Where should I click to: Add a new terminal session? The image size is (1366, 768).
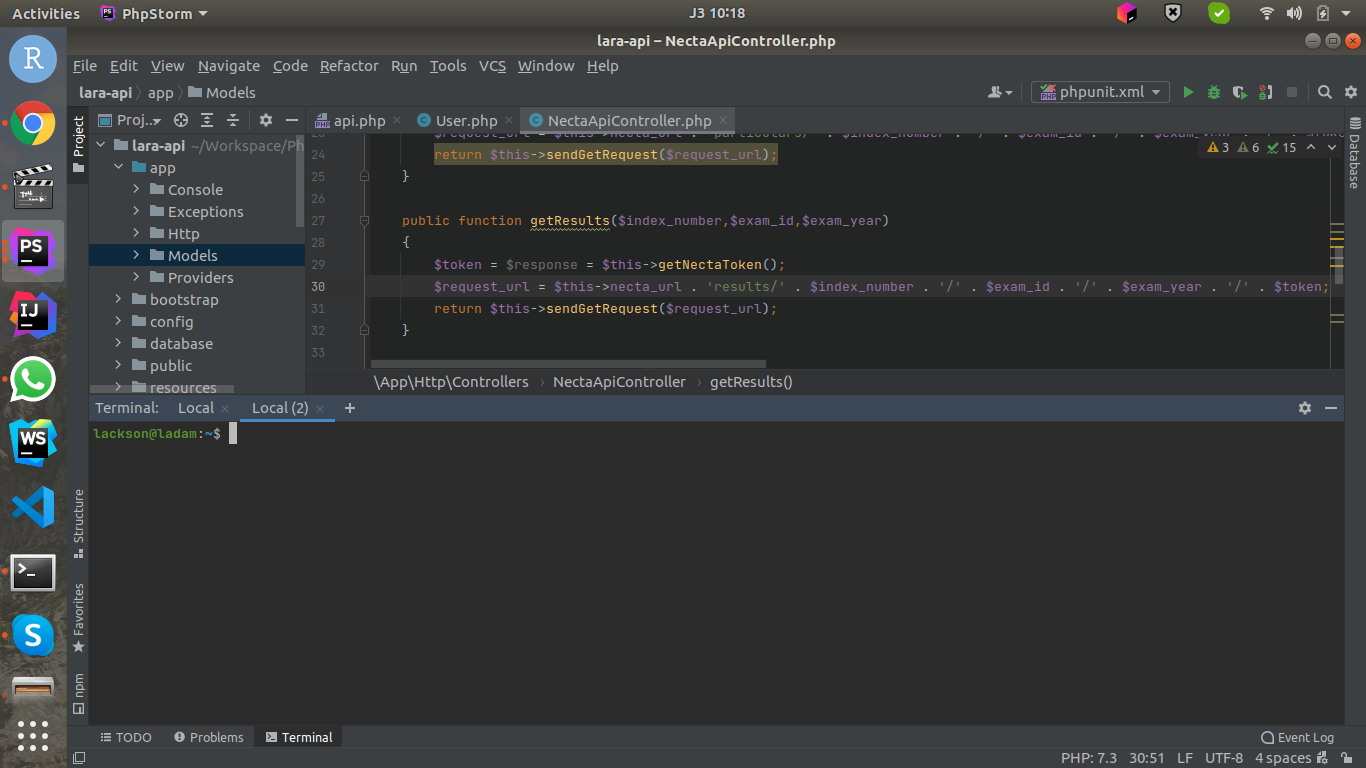click(350, 408)
